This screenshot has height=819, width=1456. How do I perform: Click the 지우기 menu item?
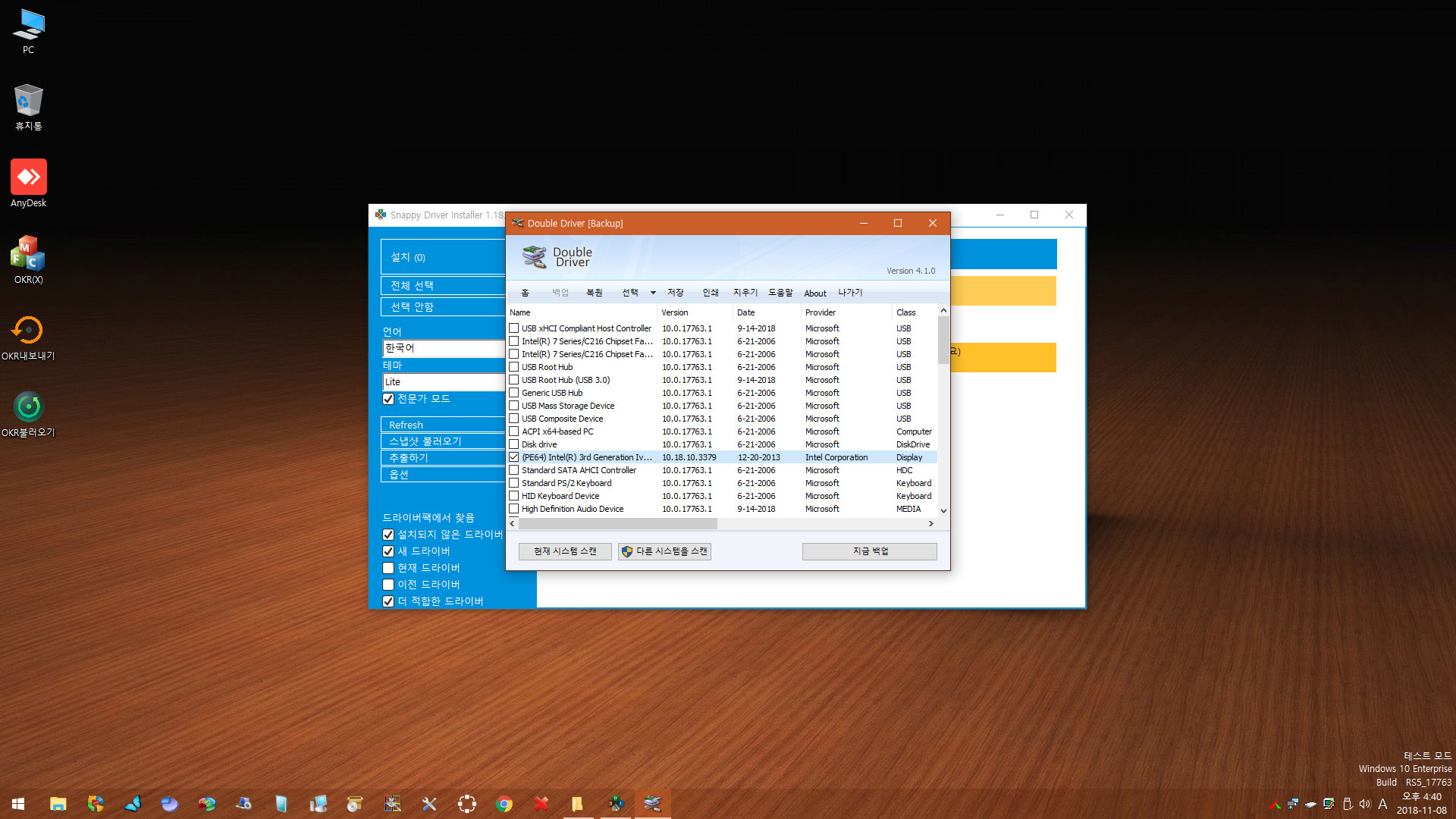coord(745,293)
